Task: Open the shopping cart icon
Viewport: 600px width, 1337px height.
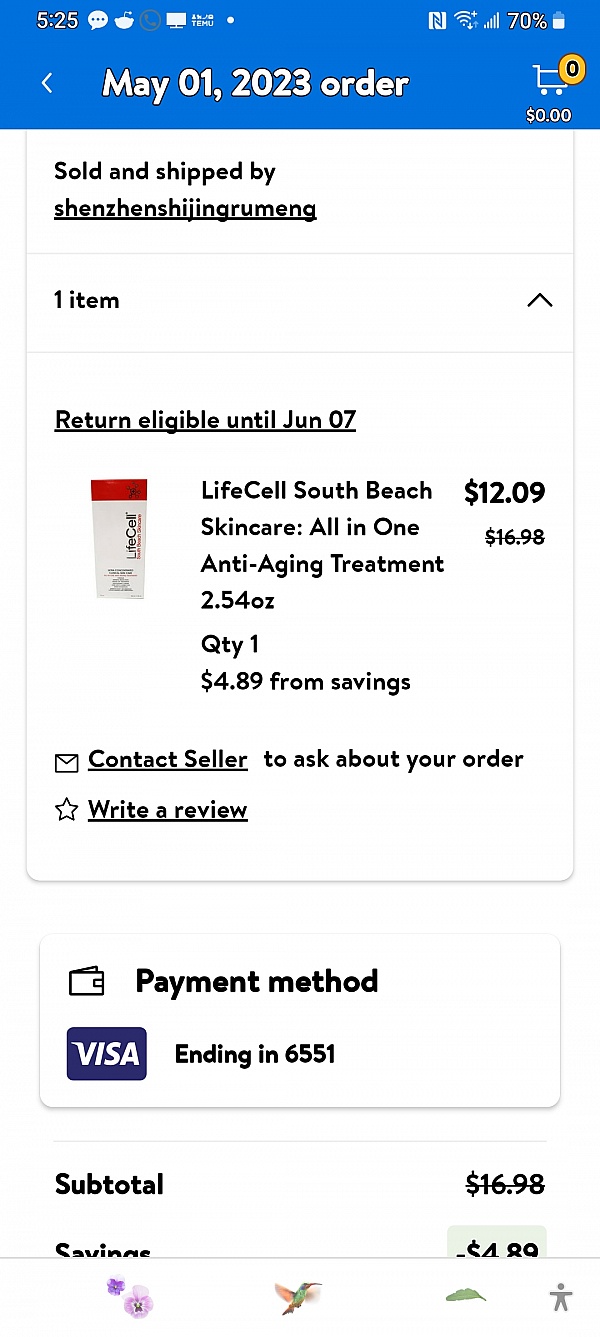Action: pyautogui.click(x=550, y=80)
